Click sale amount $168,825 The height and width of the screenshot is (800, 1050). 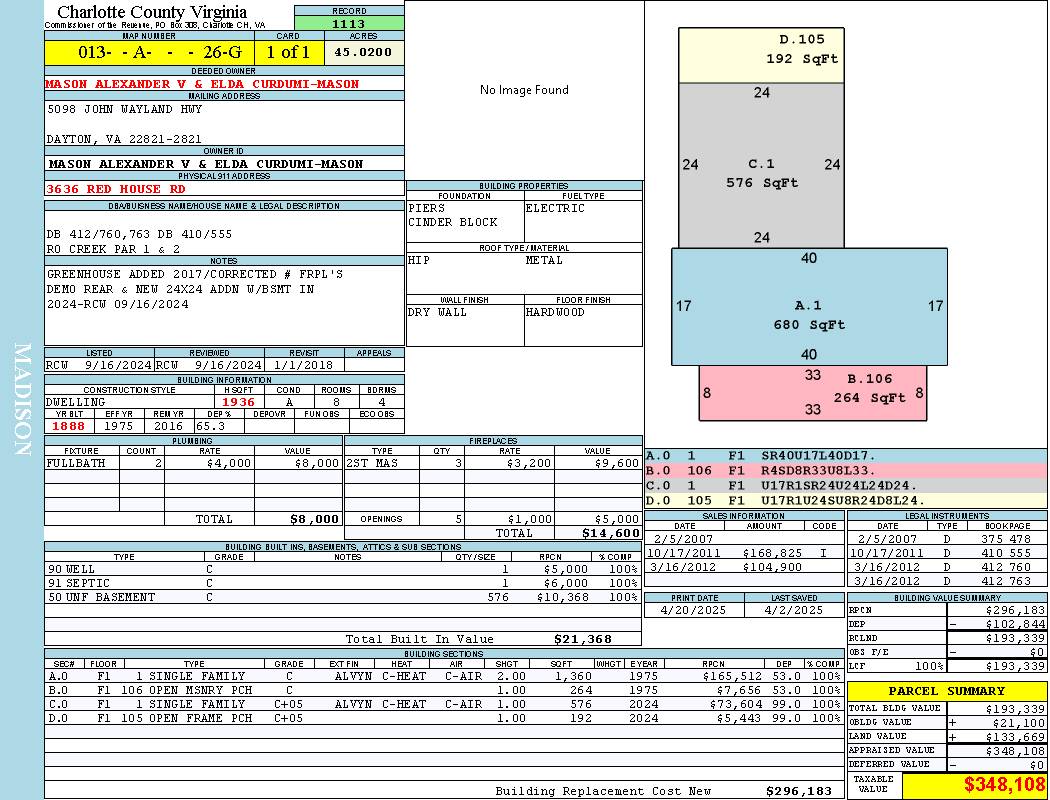coord(772,554)
